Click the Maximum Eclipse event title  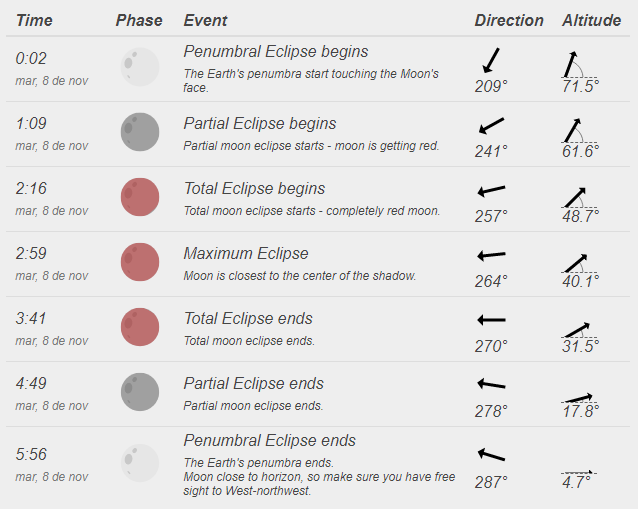click(x=246, y=254)
